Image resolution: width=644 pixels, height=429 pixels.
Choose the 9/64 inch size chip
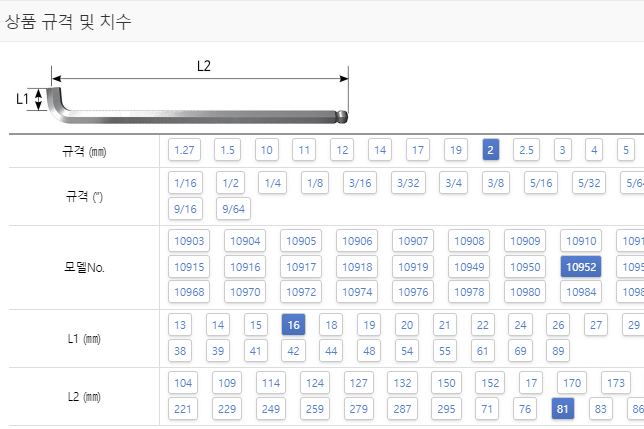(x=233, y=209)
